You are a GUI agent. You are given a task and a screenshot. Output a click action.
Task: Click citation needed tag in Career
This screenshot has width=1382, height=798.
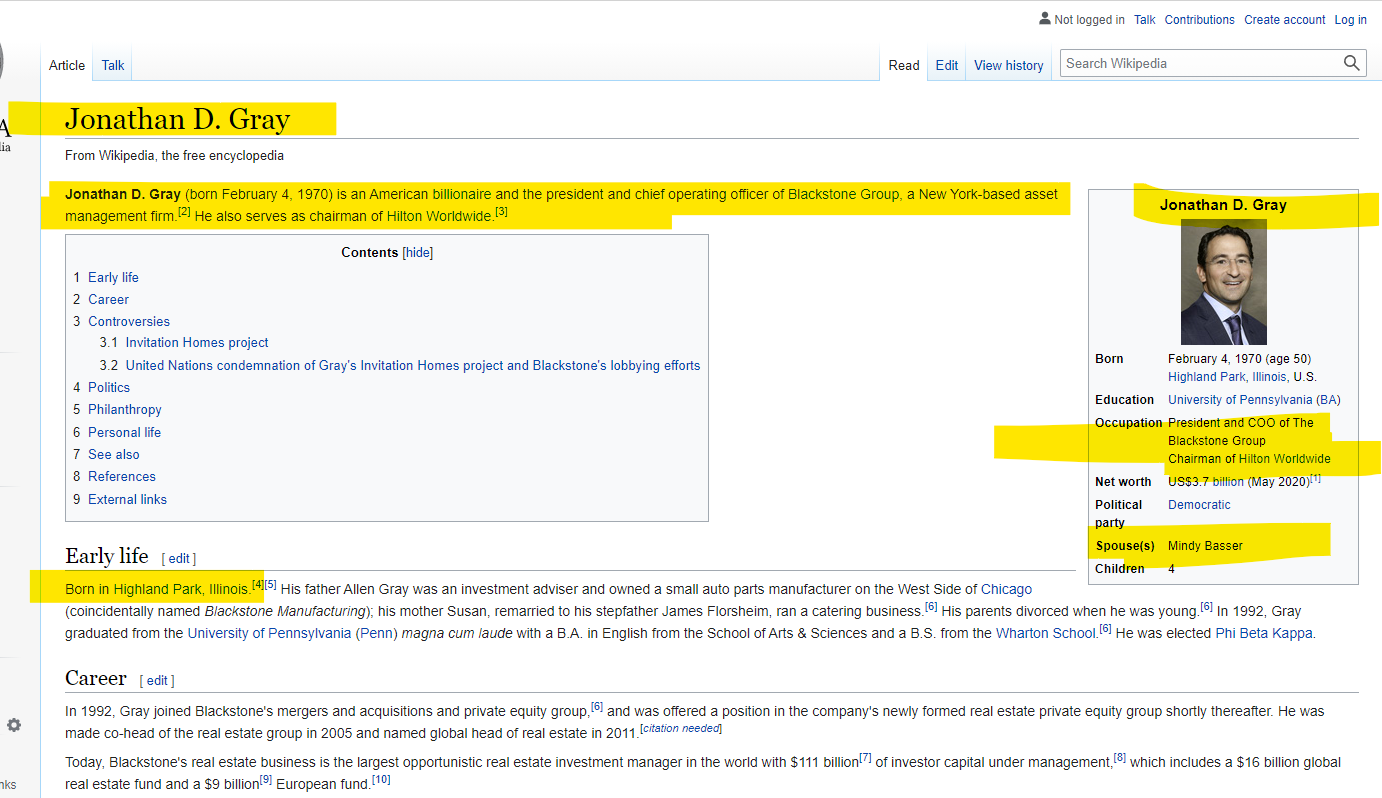681,729
